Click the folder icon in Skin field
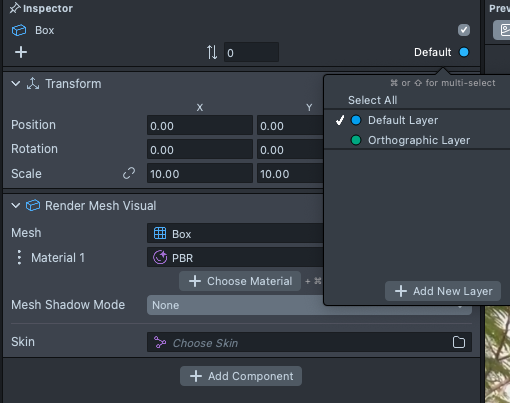Screen dimensions: 510x403 click(x=459, y=342)
